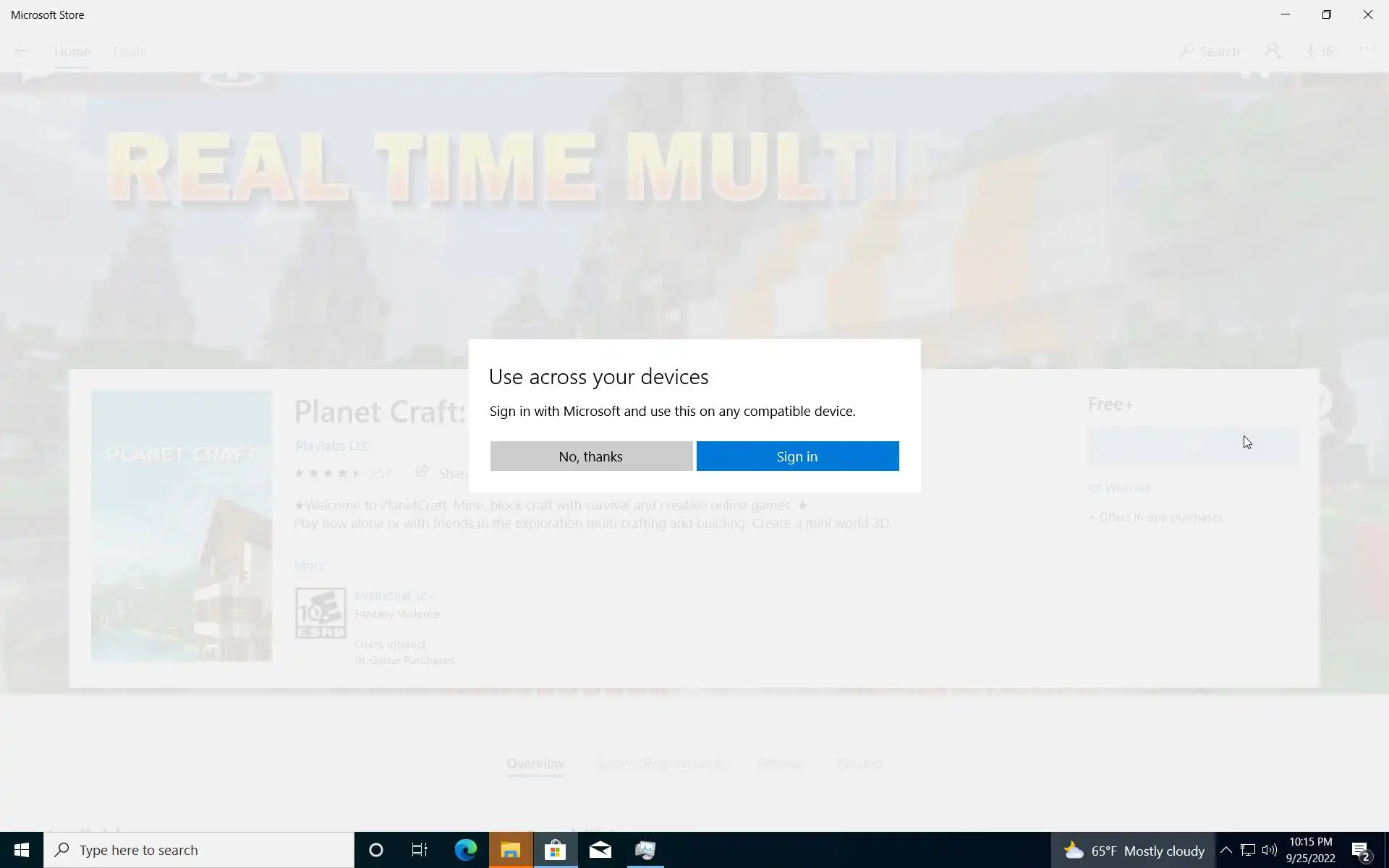Open the Home tab
This screenshot has height=868, width=1389.
[72, 51]
